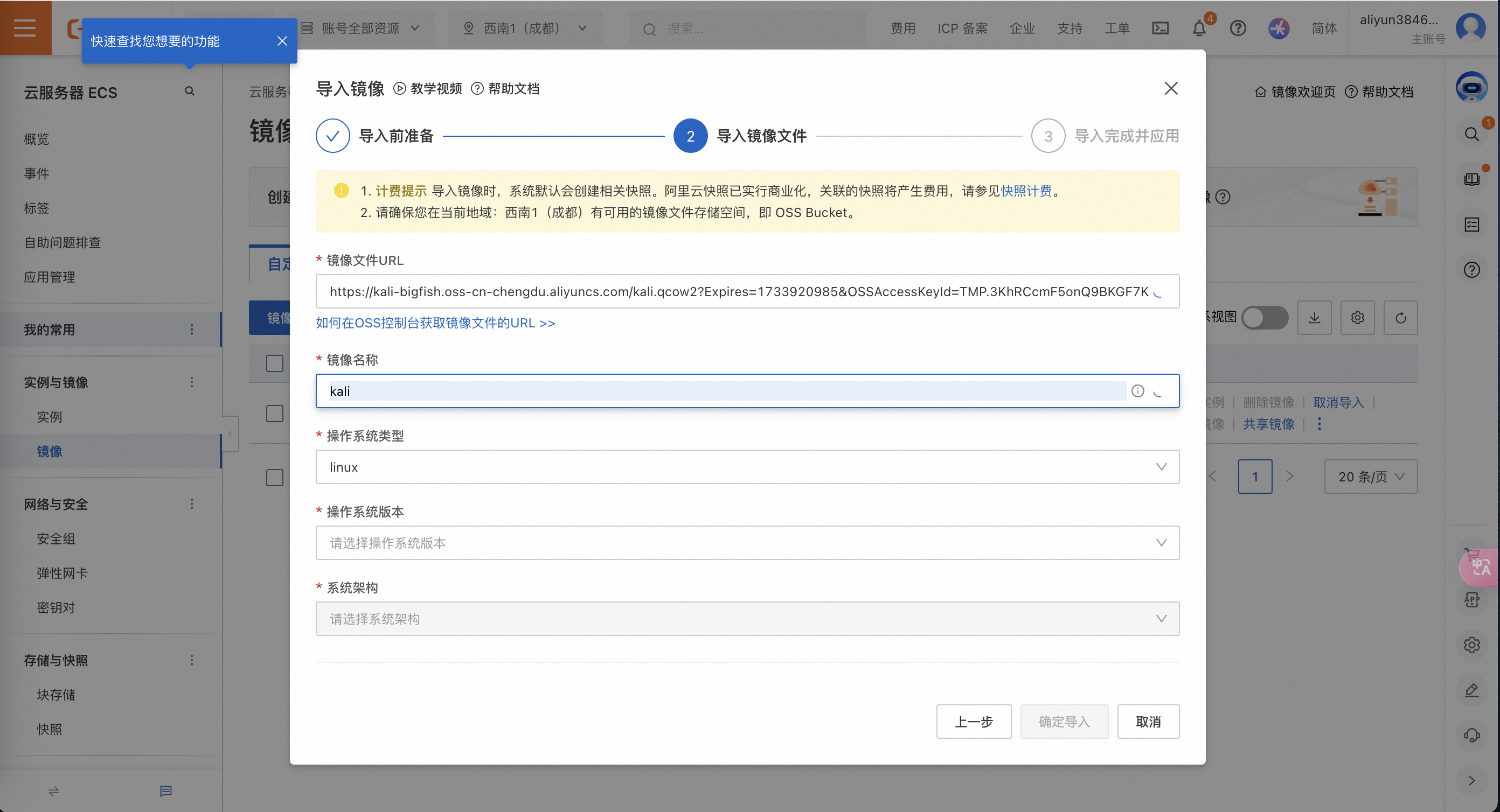The image size is (1500, 812).
Task: Collapse the sidebar with the handle arrow
Action: click(x=230, y=433)
